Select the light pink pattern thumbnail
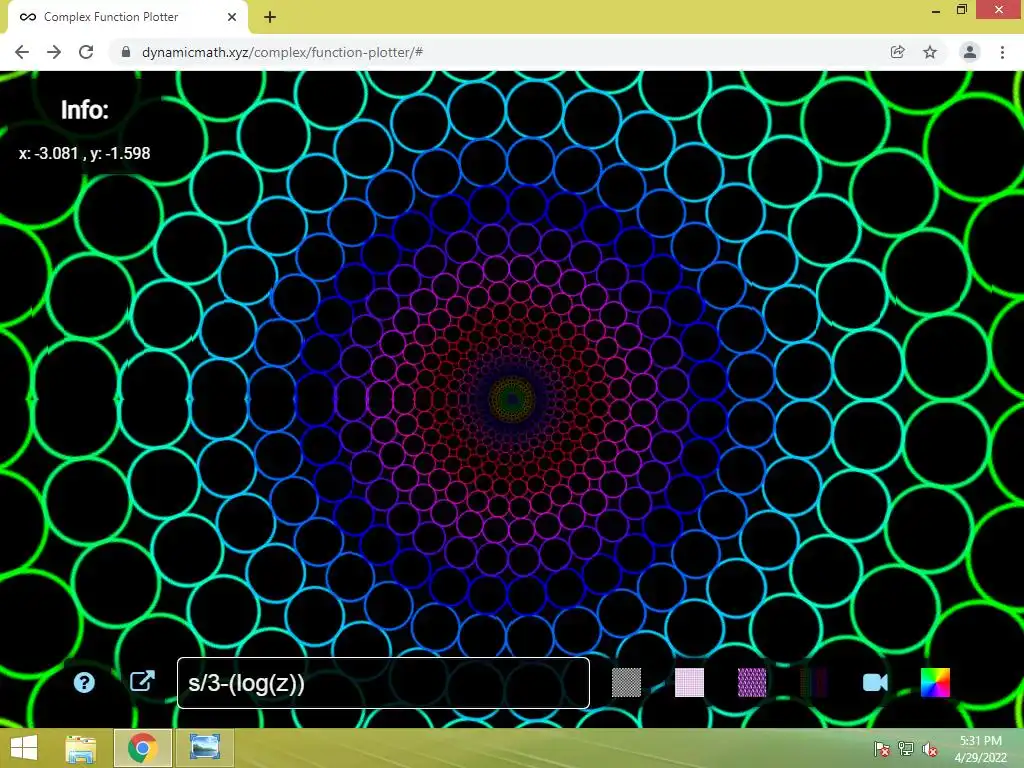Image resolution: width=1024 pixels, height=768 pixels. [689, 682]
